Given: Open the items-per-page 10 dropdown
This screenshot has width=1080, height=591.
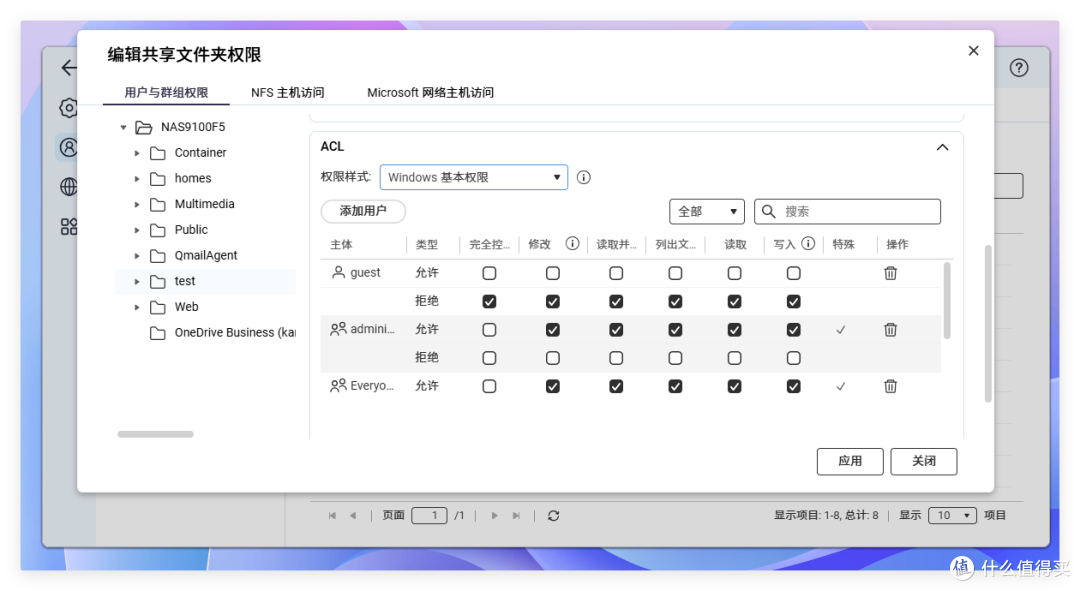Looking at the screenshot, I should pos(952,515).
